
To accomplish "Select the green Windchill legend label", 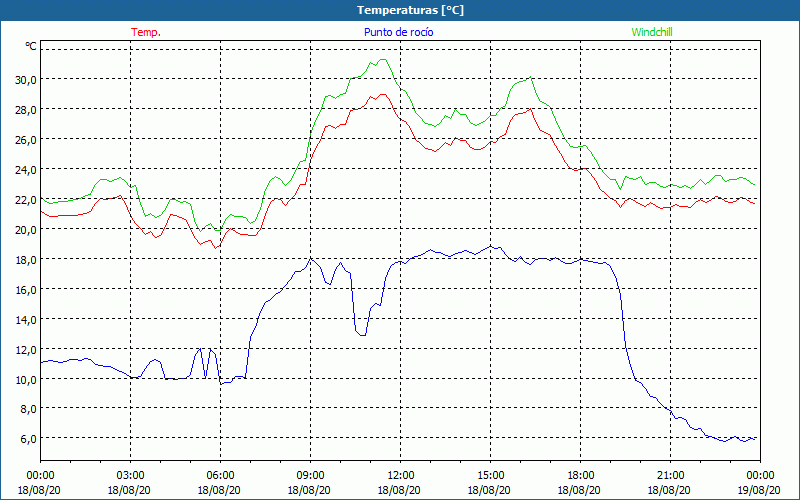I will [652, 32].
